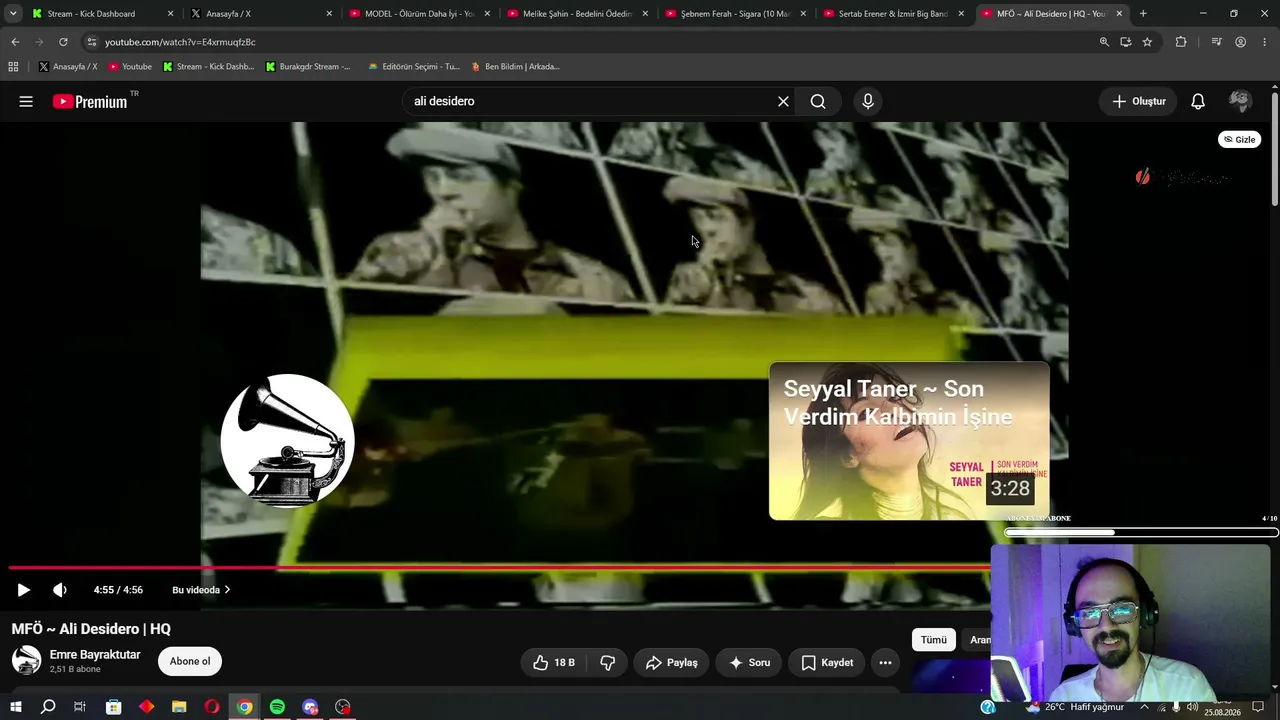Like the video with 18 B likes
The height and width of the screenshot is (720, 1280).
tap(554, 662)
